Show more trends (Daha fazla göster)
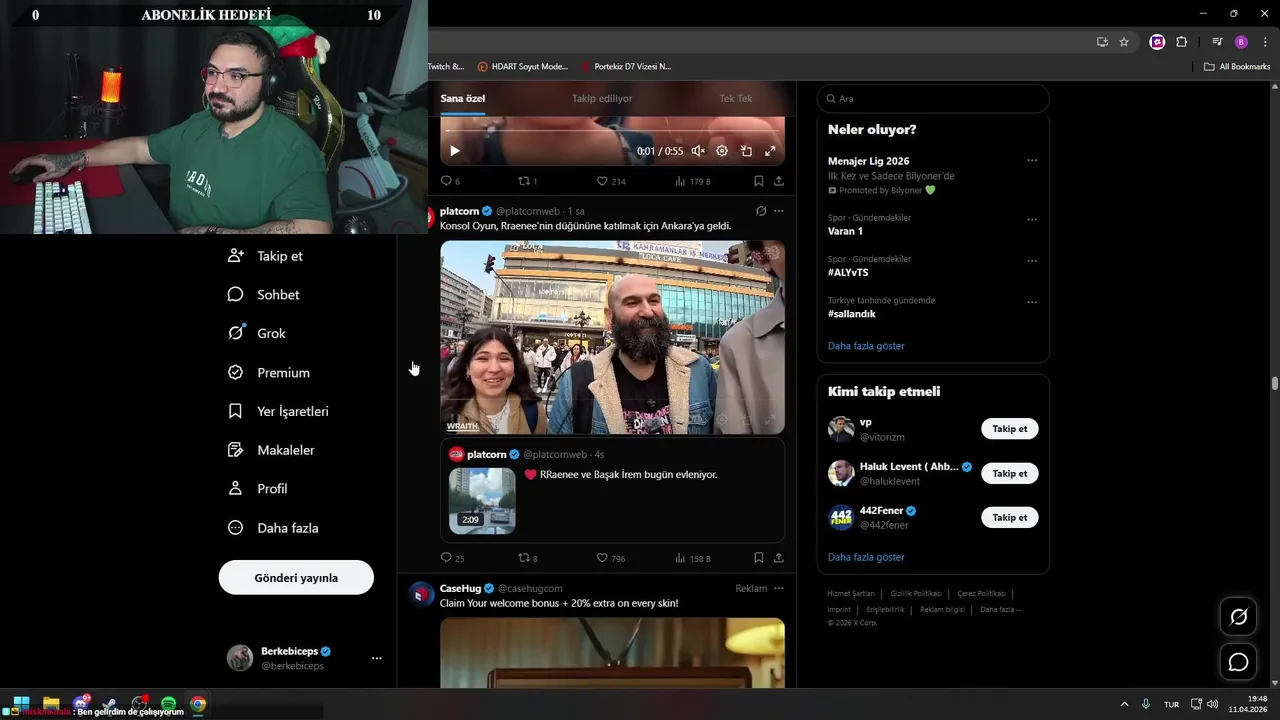1280x720 pixels. [x=866, y=346]
